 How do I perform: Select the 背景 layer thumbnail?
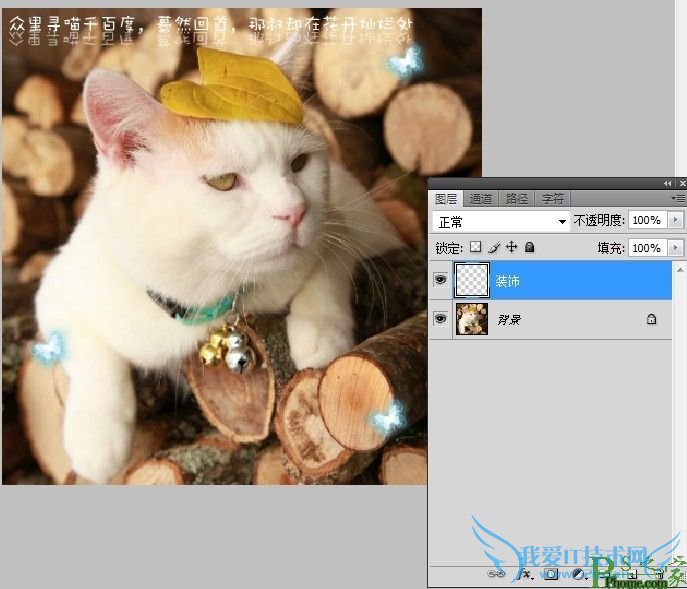[472, 319]
